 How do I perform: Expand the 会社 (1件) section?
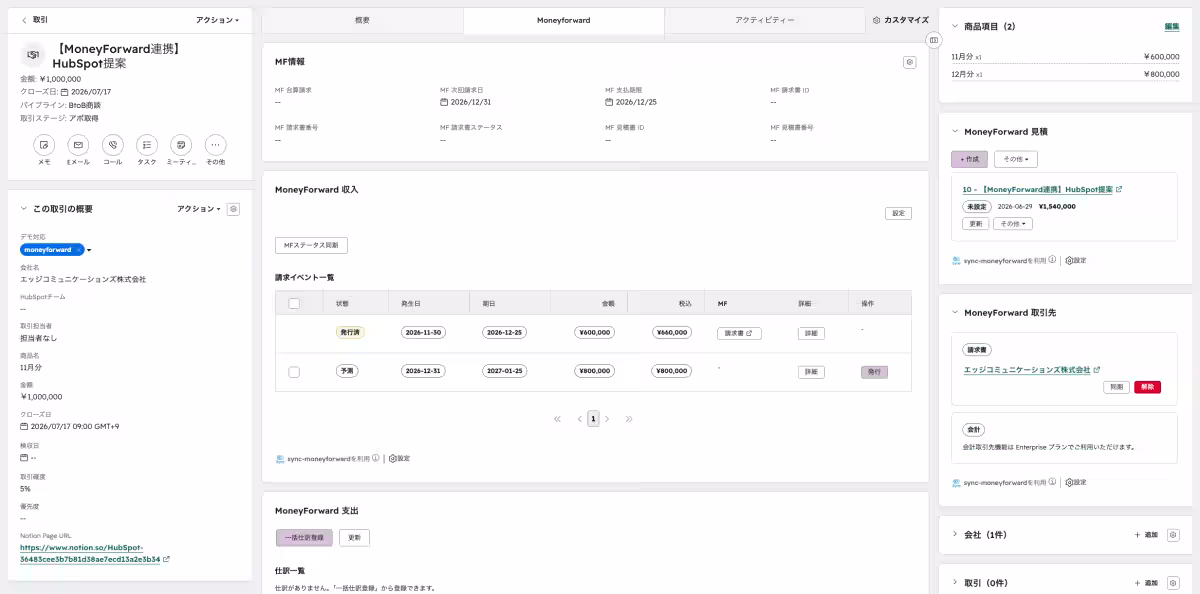click(954, 535)
